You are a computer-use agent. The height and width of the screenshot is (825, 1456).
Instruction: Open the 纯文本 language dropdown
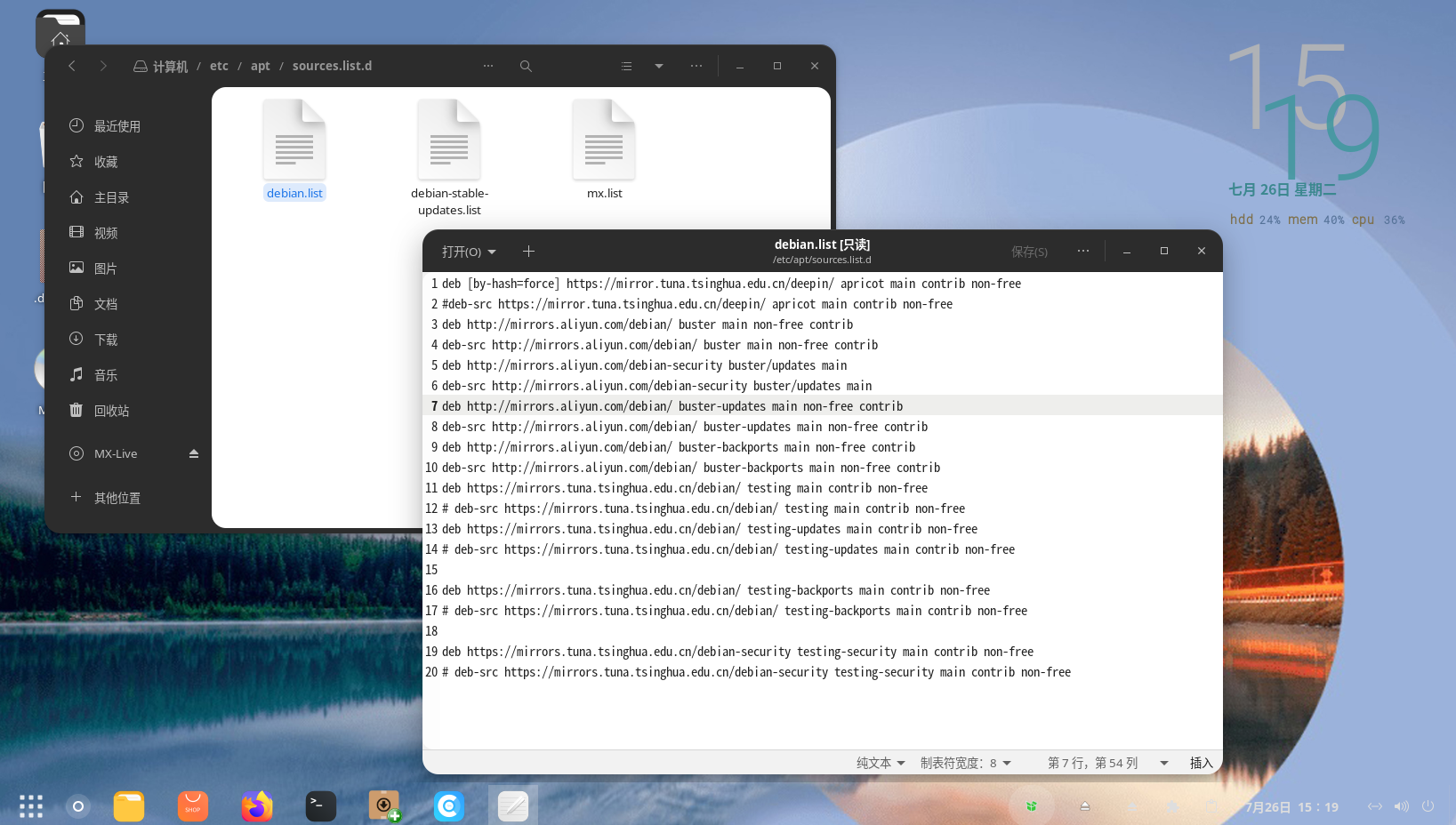880,763
